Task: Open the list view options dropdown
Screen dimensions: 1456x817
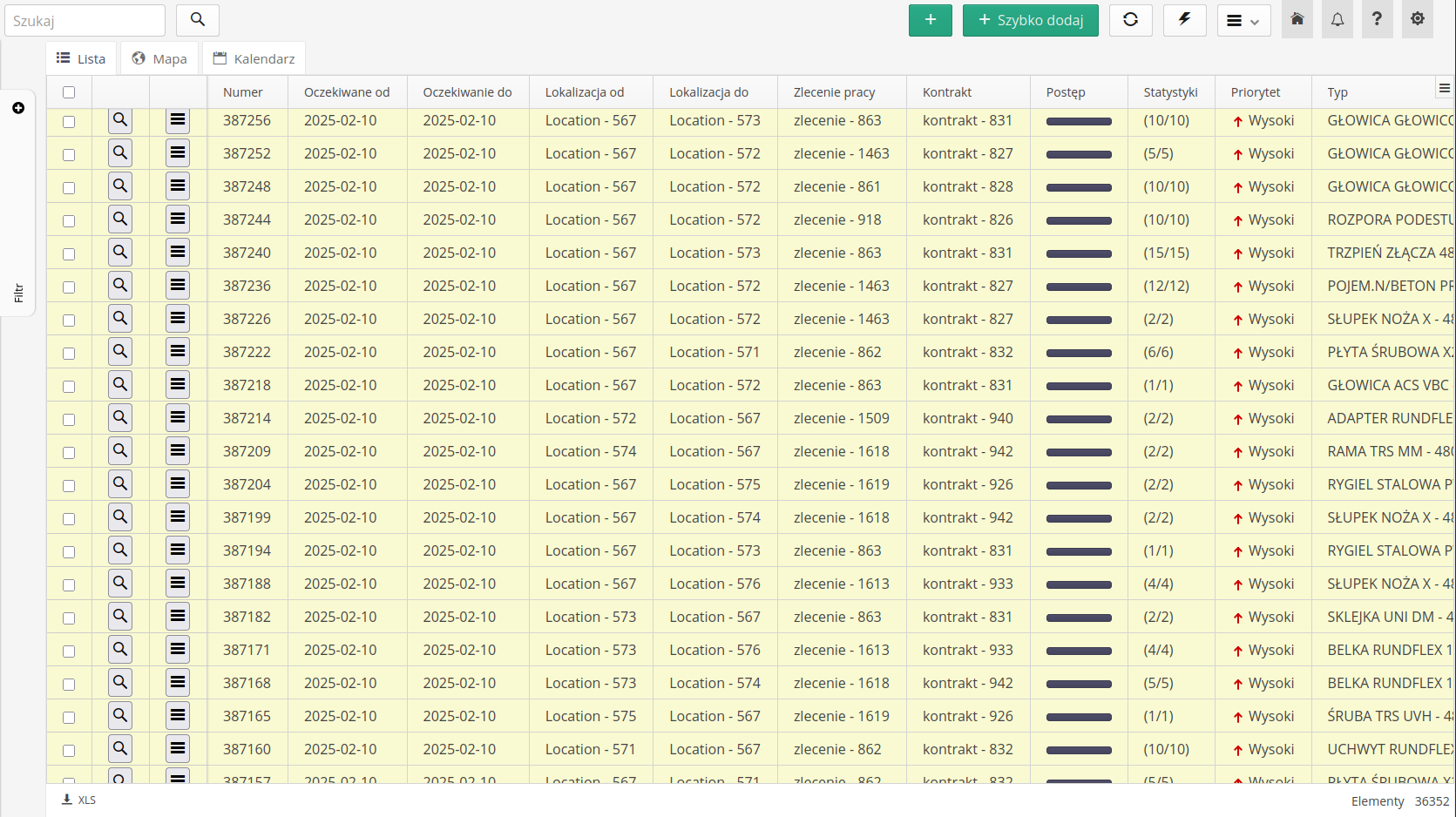Action: pos(1243,20)
